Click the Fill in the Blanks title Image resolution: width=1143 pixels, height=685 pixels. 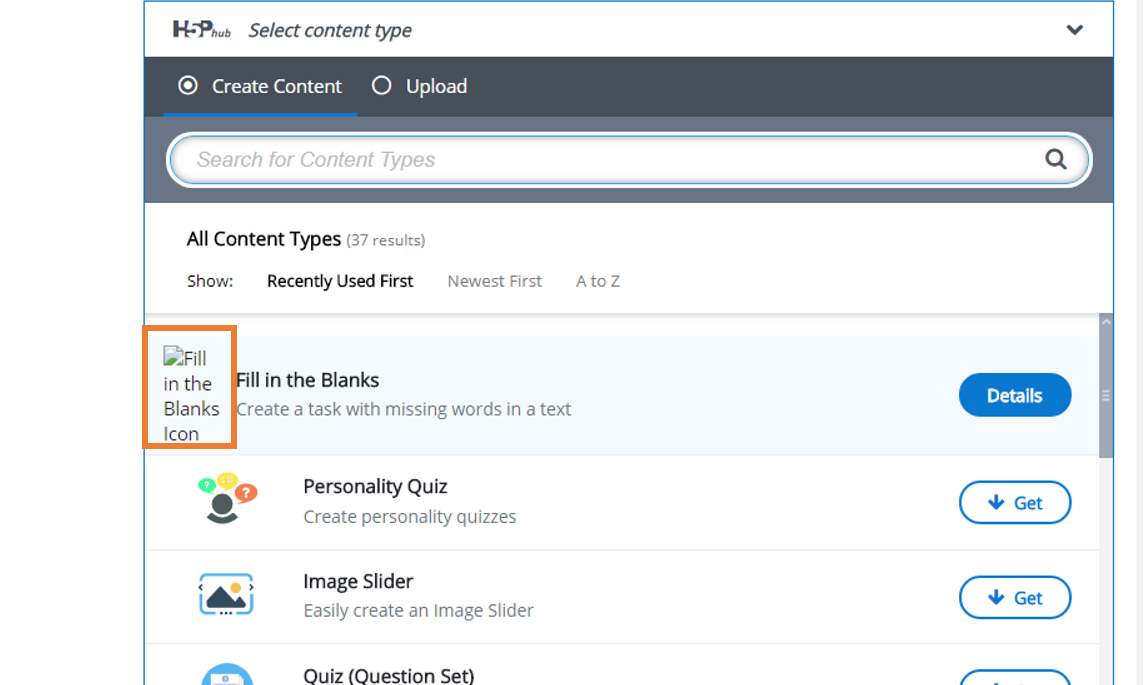308,380
